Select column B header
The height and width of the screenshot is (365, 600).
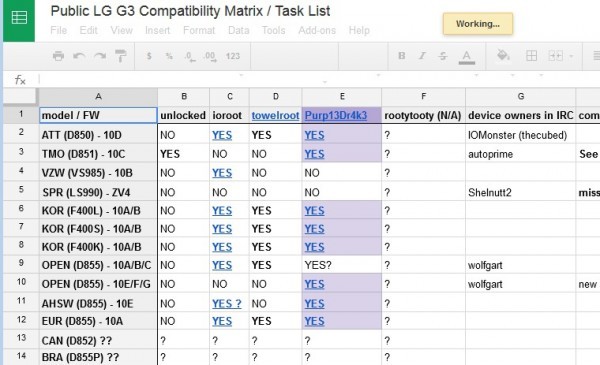(x=184, y=96)
